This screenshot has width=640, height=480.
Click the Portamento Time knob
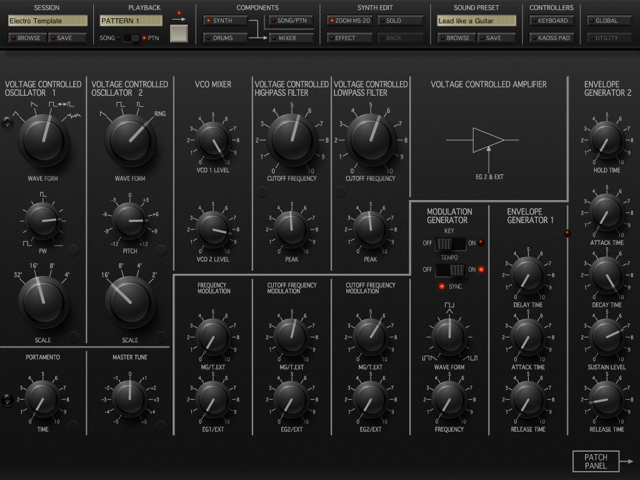[42, 399]
